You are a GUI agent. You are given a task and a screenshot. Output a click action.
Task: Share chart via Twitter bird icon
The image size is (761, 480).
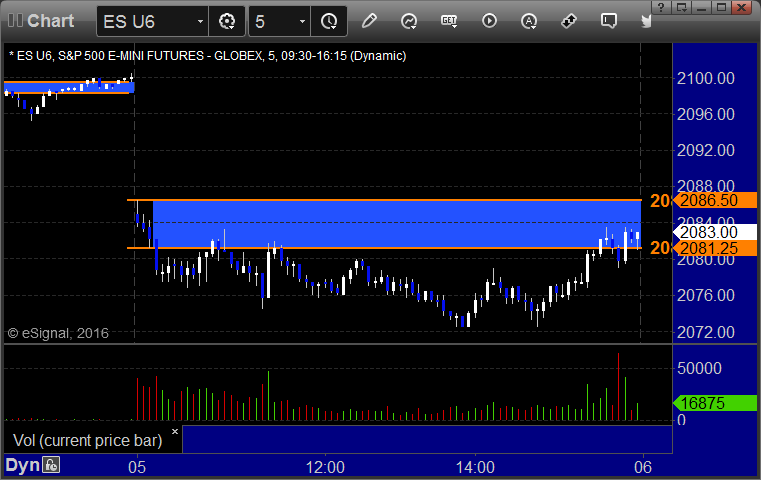click(x=646, y=21)
